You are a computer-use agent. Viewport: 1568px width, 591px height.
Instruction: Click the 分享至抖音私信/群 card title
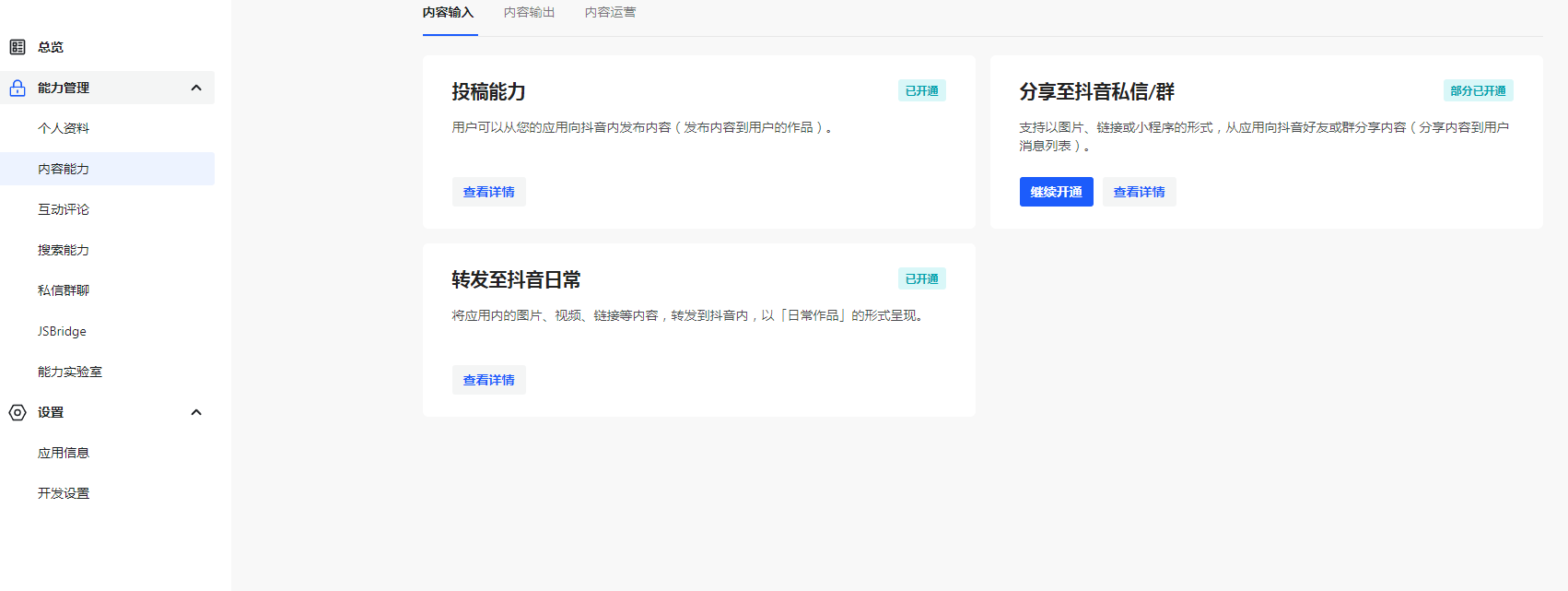1097,92
